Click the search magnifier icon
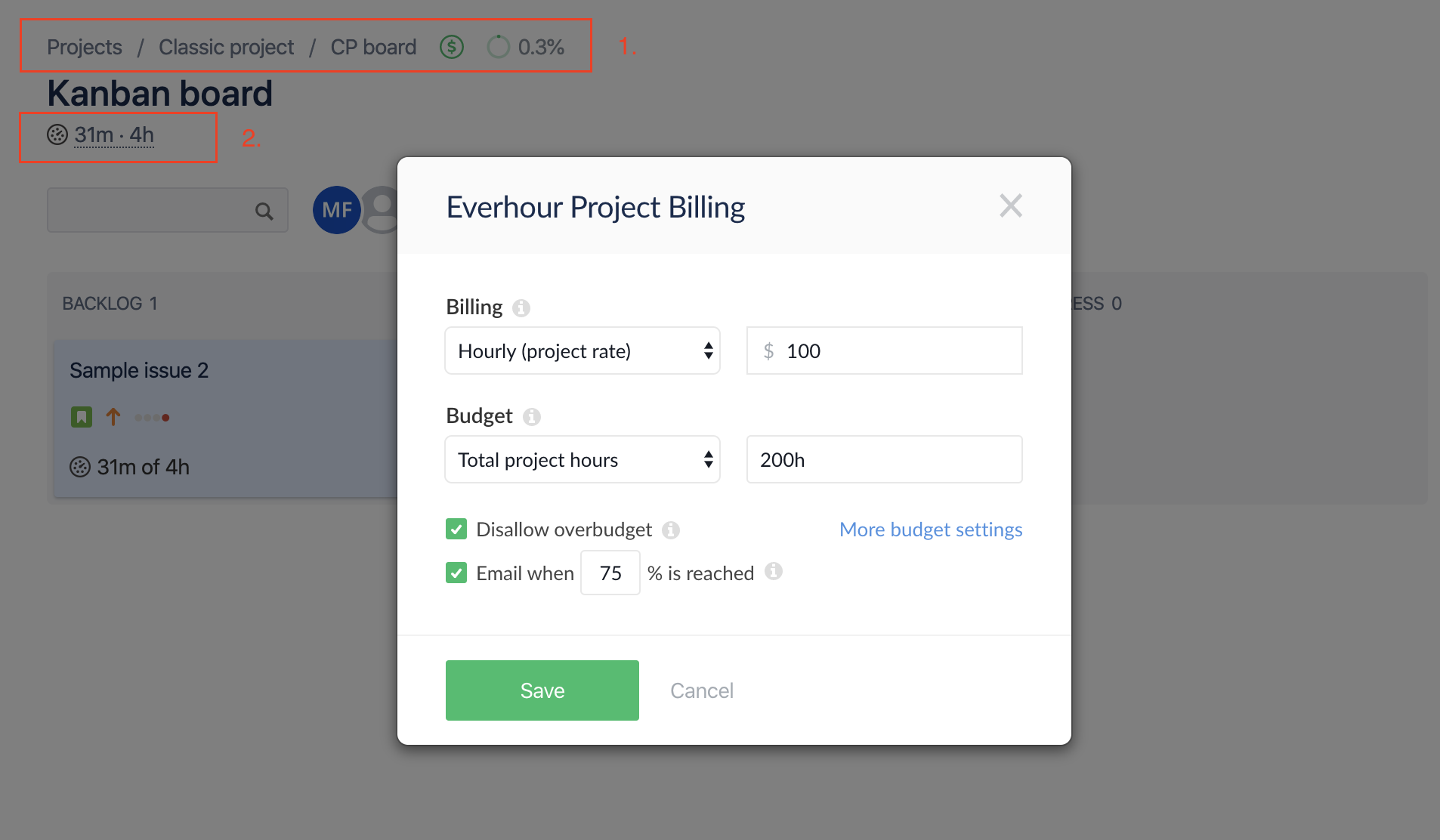The height and width of the screenshot is (840, 1440). [264, 211]
